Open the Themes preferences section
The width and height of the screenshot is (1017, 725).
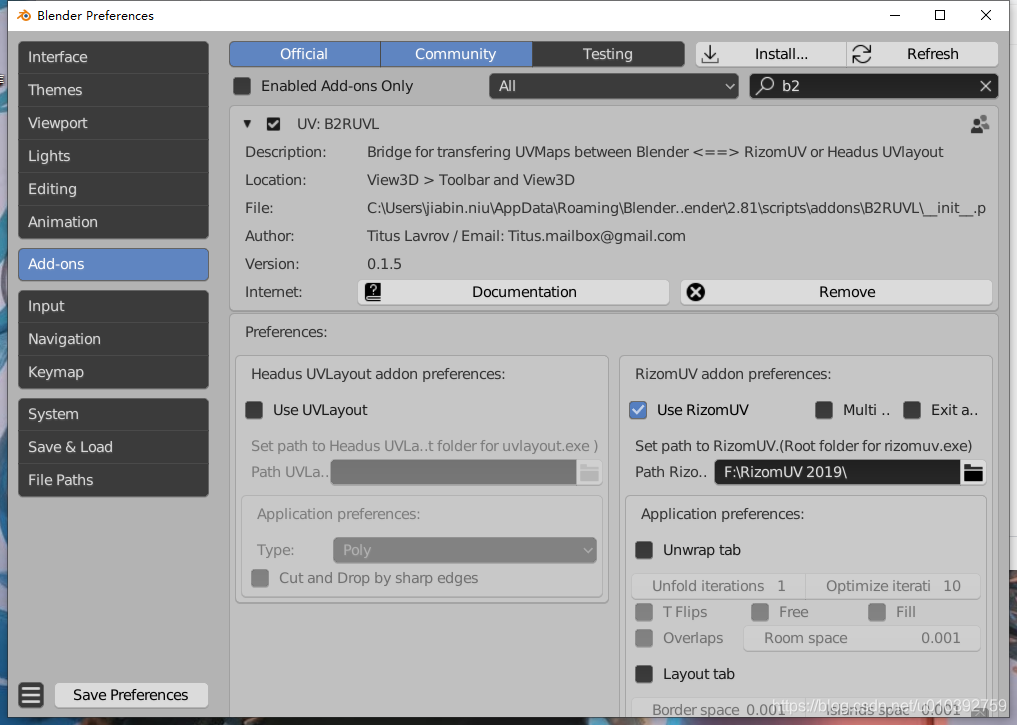pyautogui.click(x=114, y=90)
